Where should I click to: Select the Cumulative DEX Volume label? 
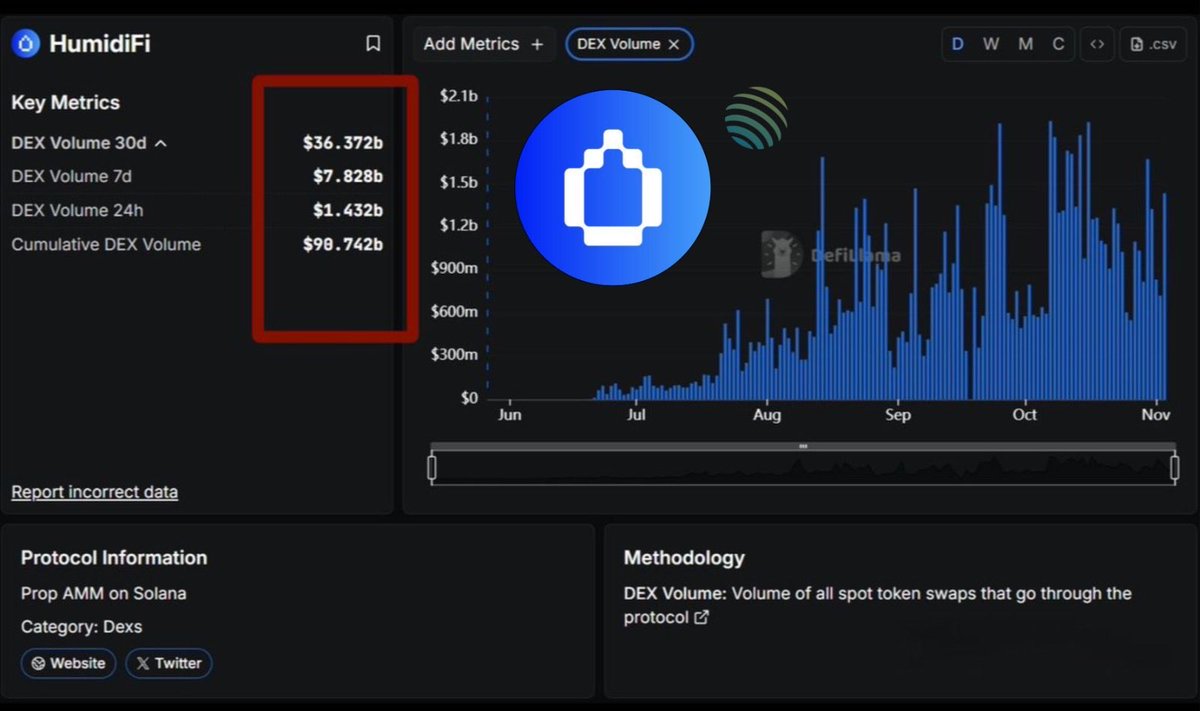tap(106, 244)
